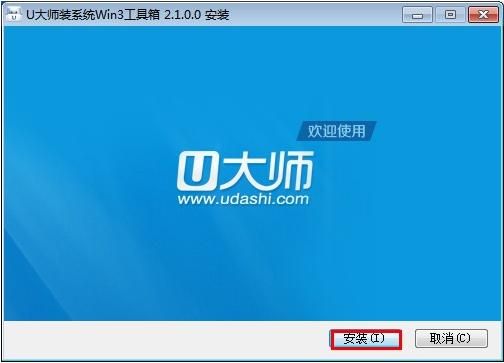
Task: Click the 安装 word ending the window title
Action: (217, 15)
